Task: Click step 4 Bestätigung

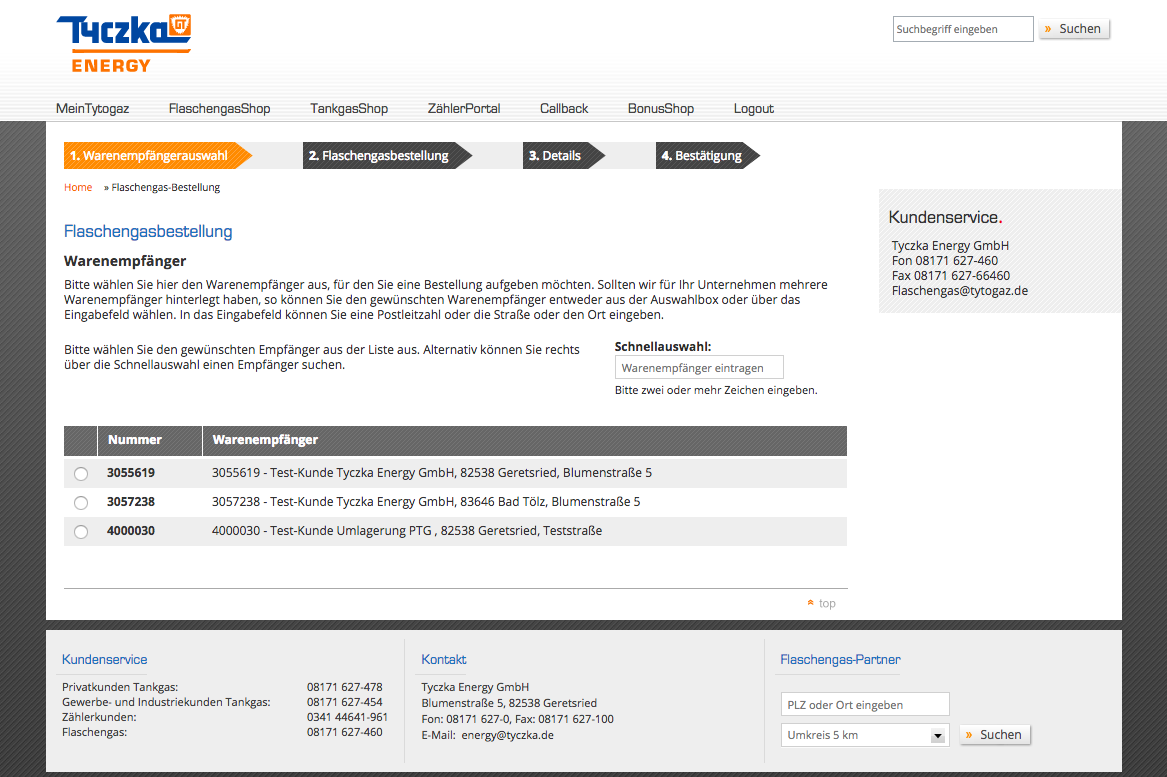Action: pyautogui.click(x=708, y=156)
